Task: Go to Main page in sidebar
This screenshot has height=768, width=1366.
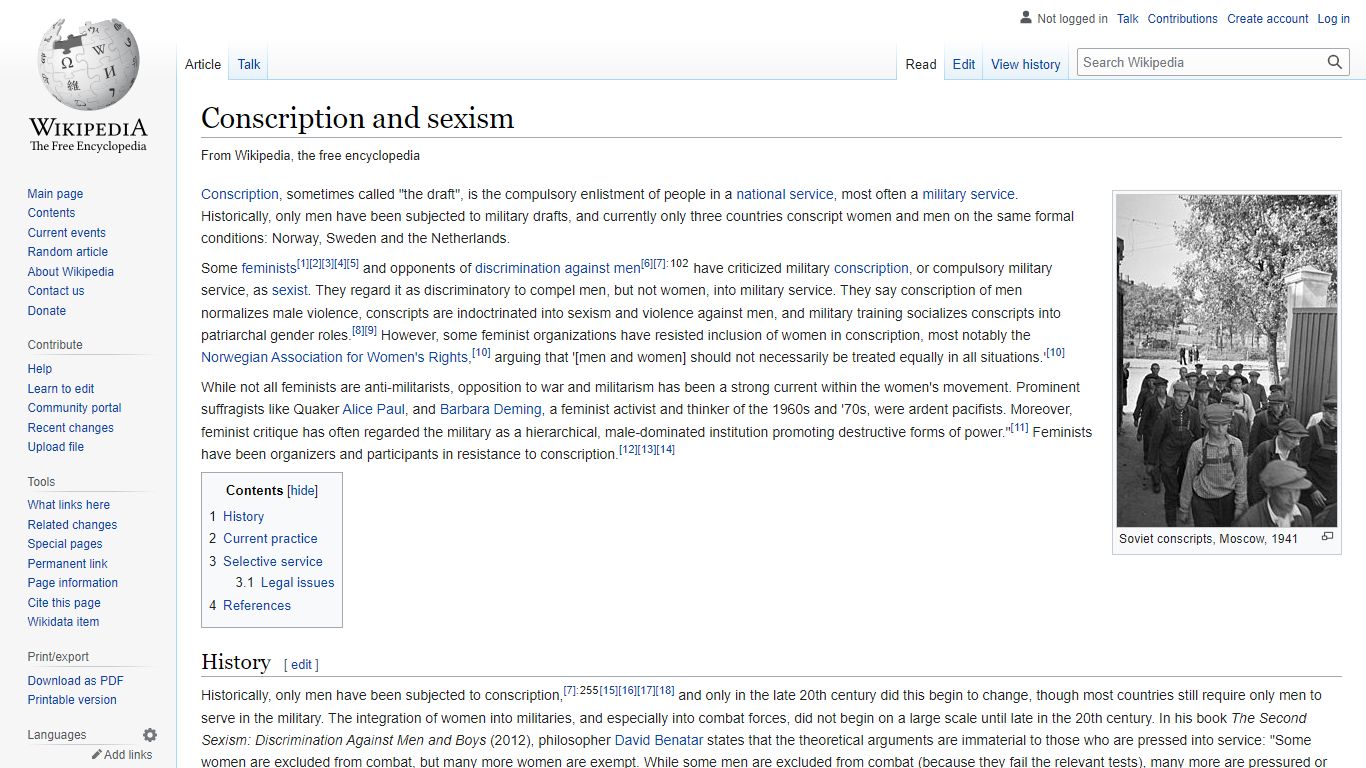Action: (x=55, y=194)
